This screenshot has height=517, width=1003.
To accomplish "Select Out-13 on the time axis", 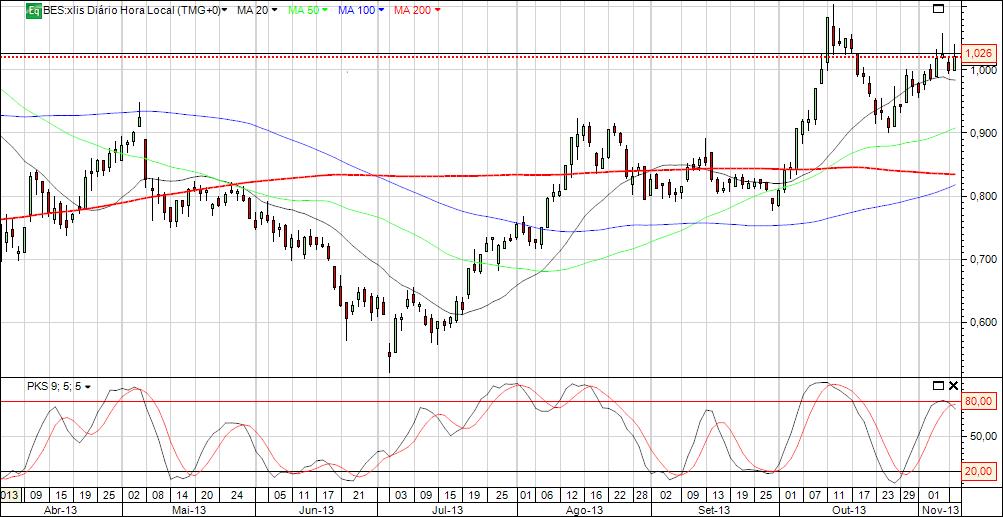I will click(x=851, y=510).
